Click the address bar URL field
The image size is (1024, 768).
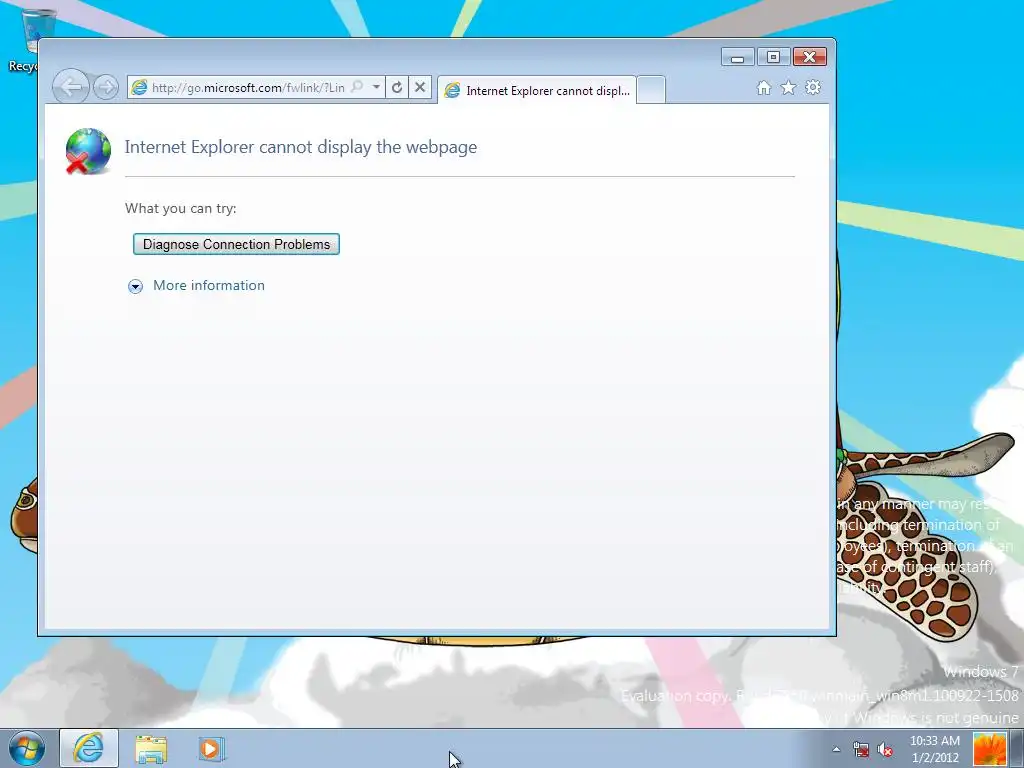click(248, 88)
